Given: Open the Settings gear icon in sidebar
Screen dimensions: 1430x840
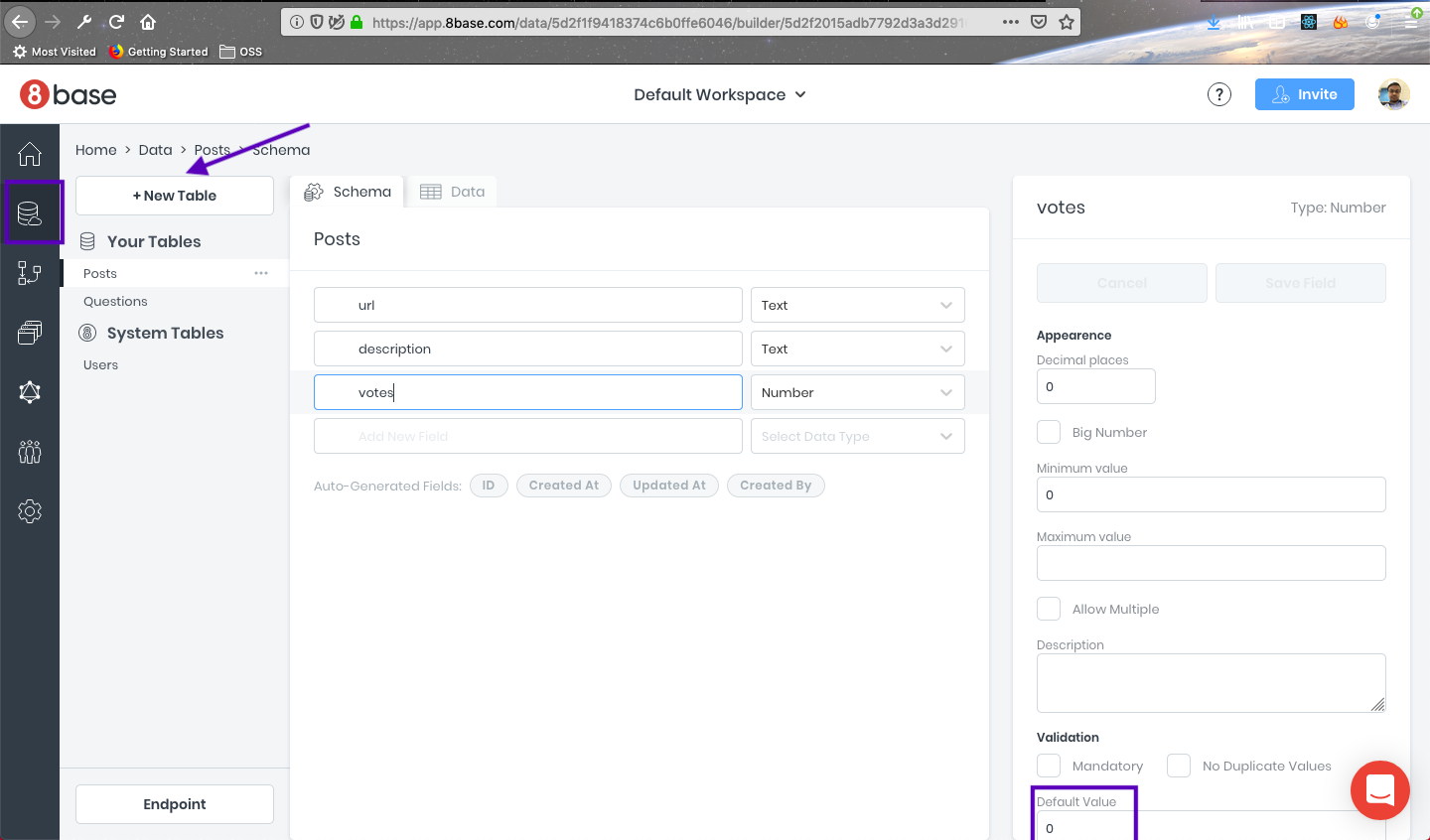Looking at the screenshot, I should pyautogui.click(x=30, y=511).
